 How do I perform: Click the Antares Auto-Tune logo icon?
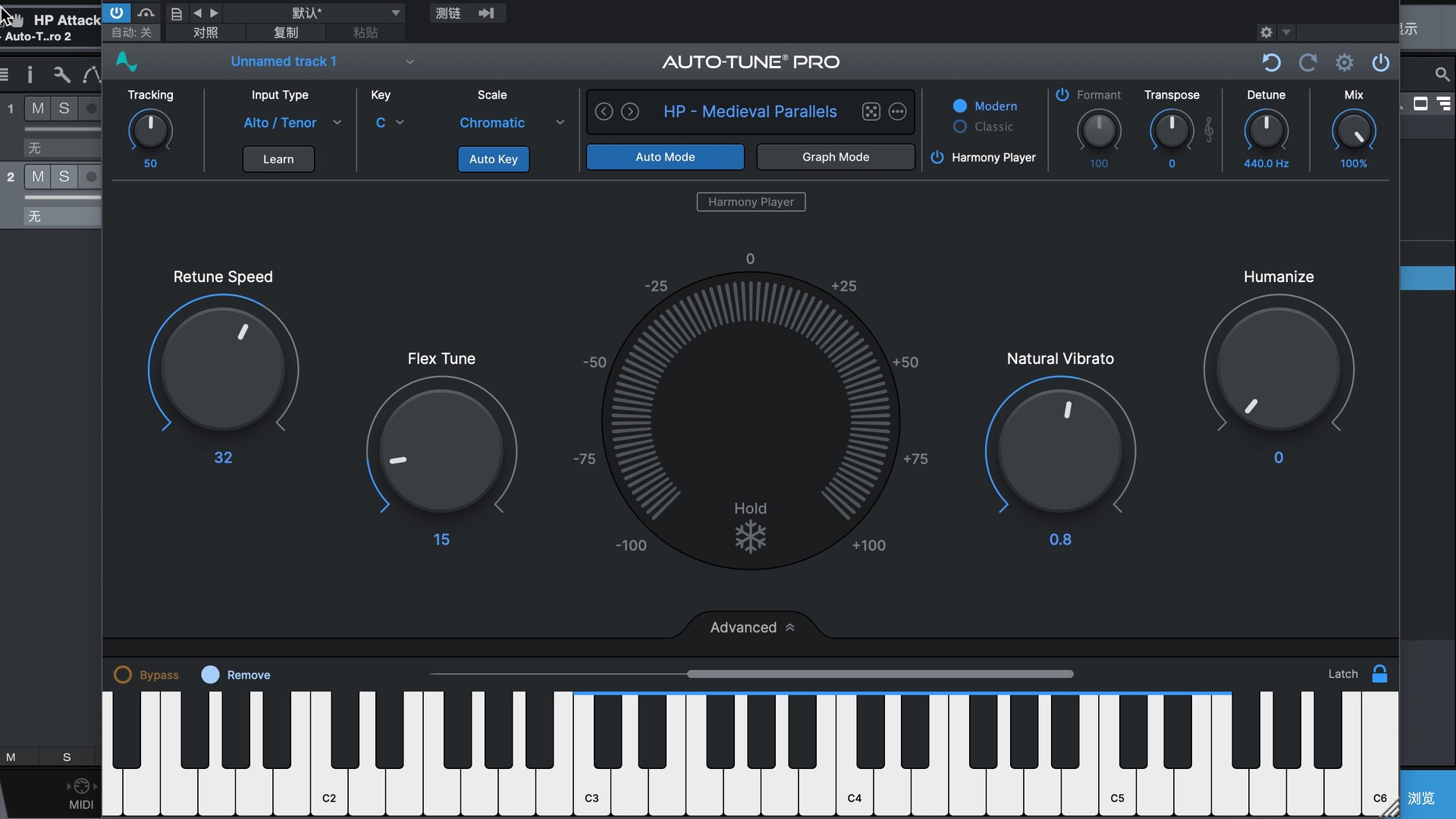(x=126, y=61)
